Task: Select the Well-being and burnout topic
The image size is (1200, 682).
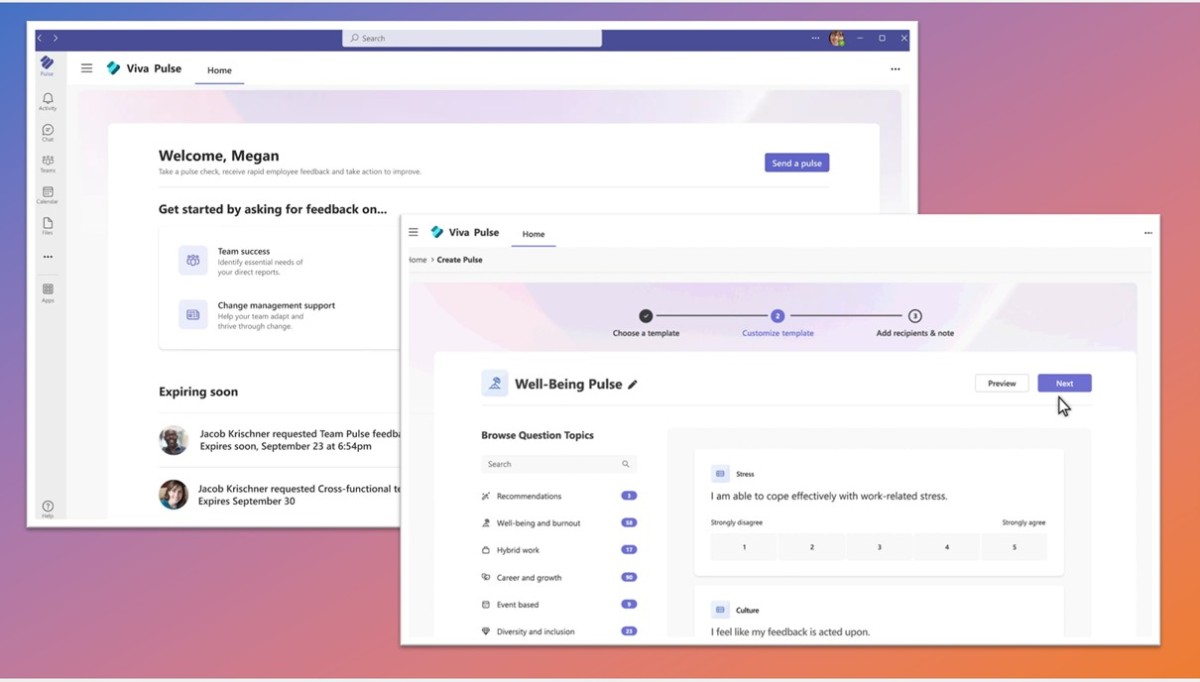Action: [x=559, y=523]
